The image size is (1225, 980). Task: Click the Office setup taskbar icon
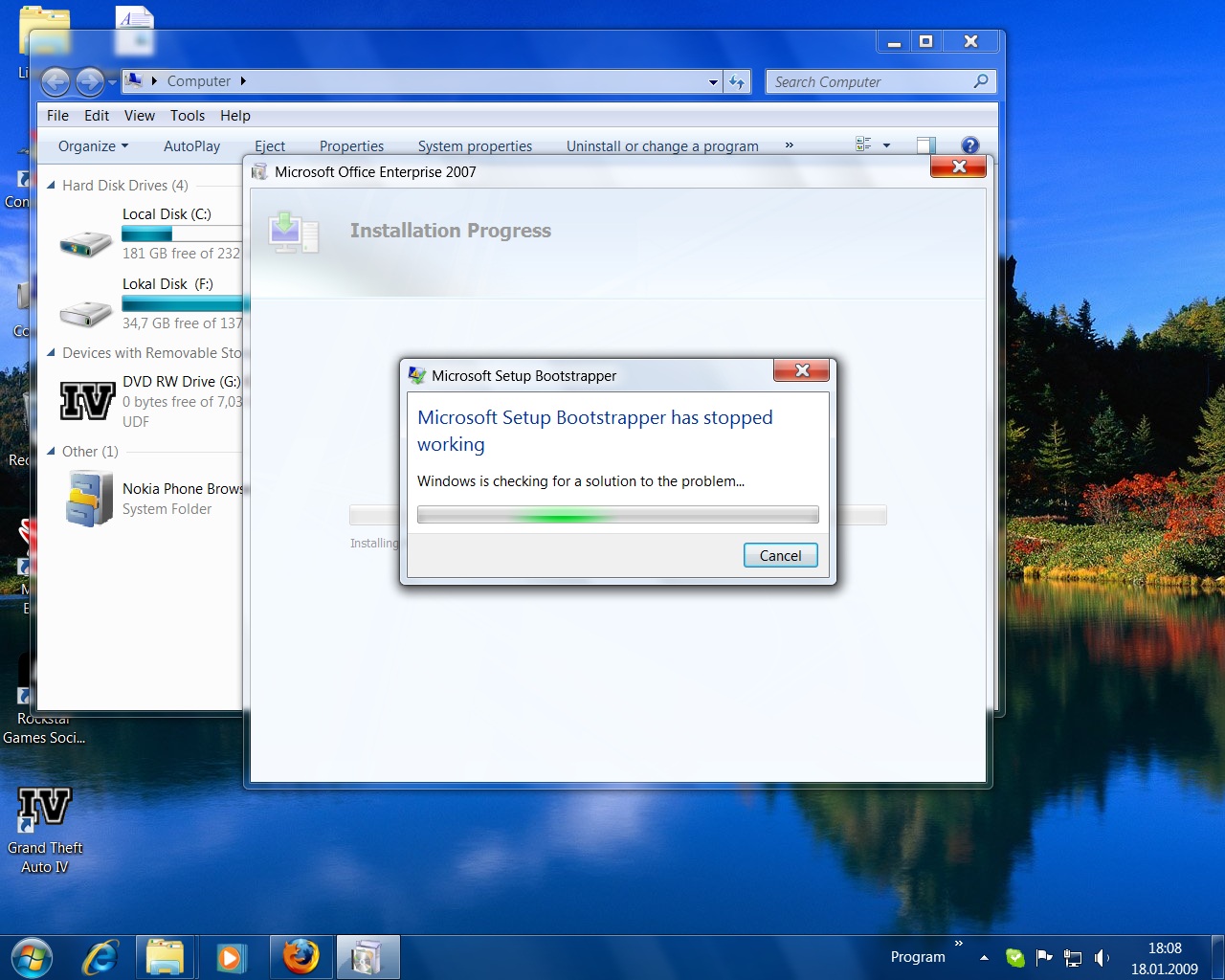pyautogui.click(x=367, y=958)
